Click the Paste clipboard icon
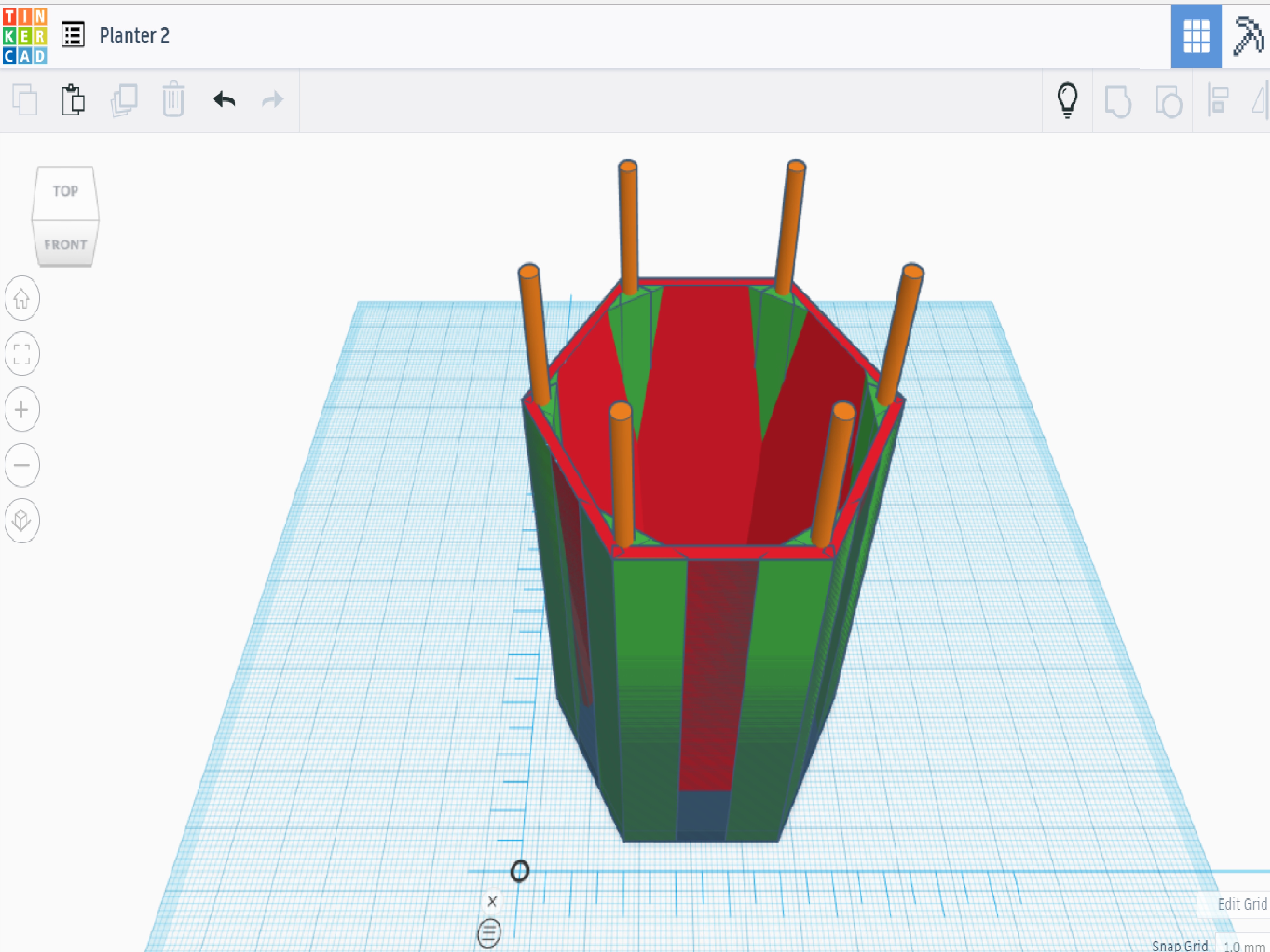 [73, 100]
